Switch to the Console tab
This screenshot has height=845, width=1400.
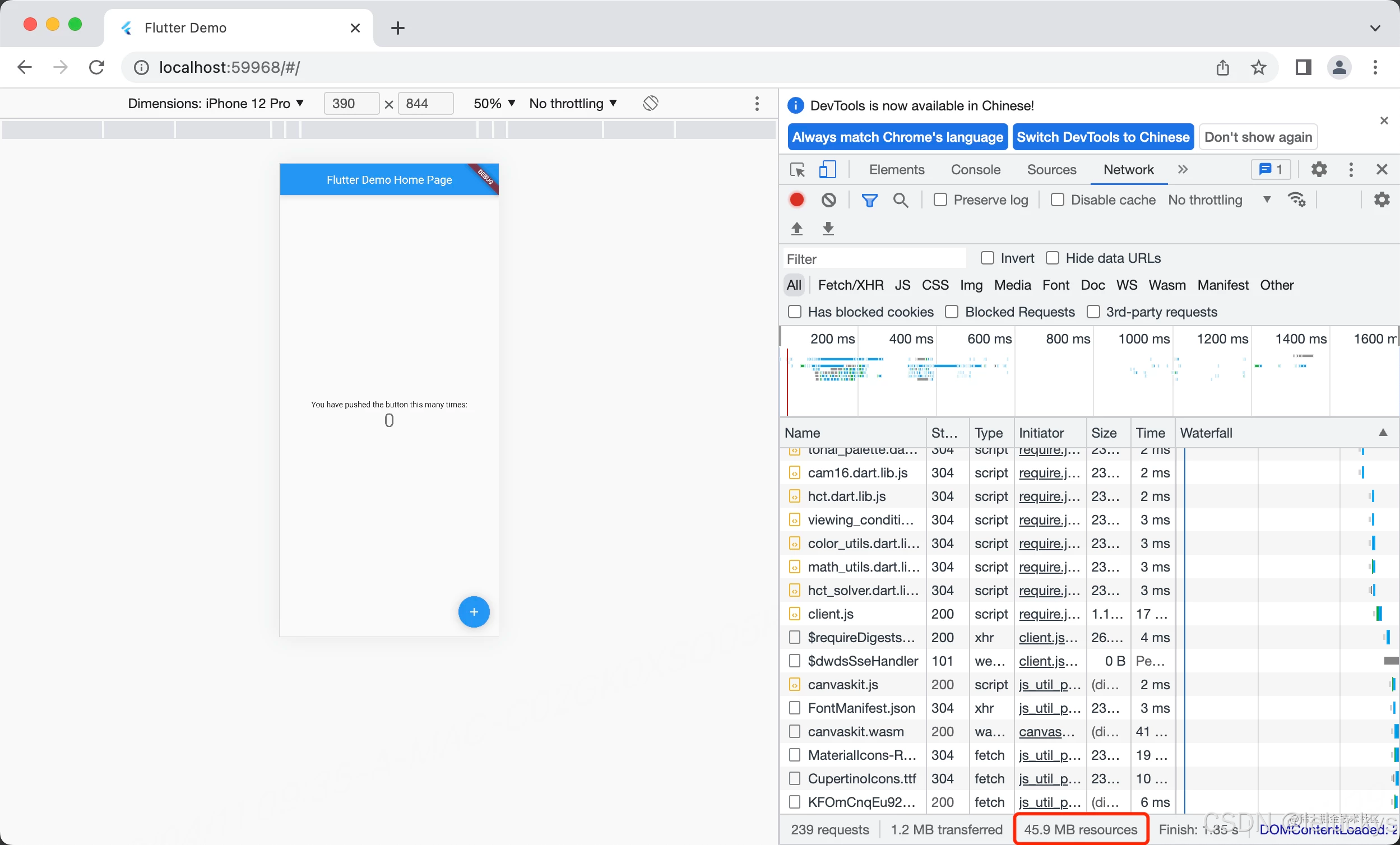pos(975,169)
